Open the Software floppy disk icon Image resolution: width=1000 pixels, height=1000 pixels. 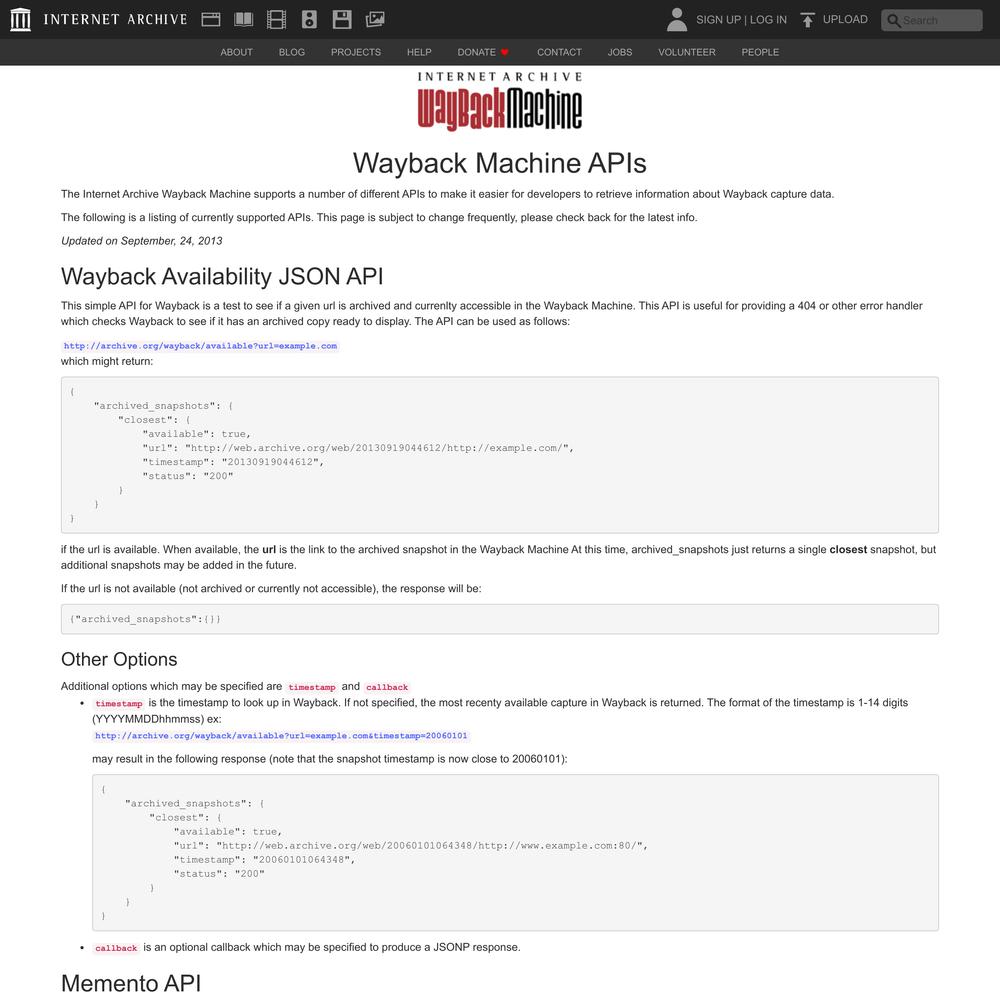click(342, 20)
